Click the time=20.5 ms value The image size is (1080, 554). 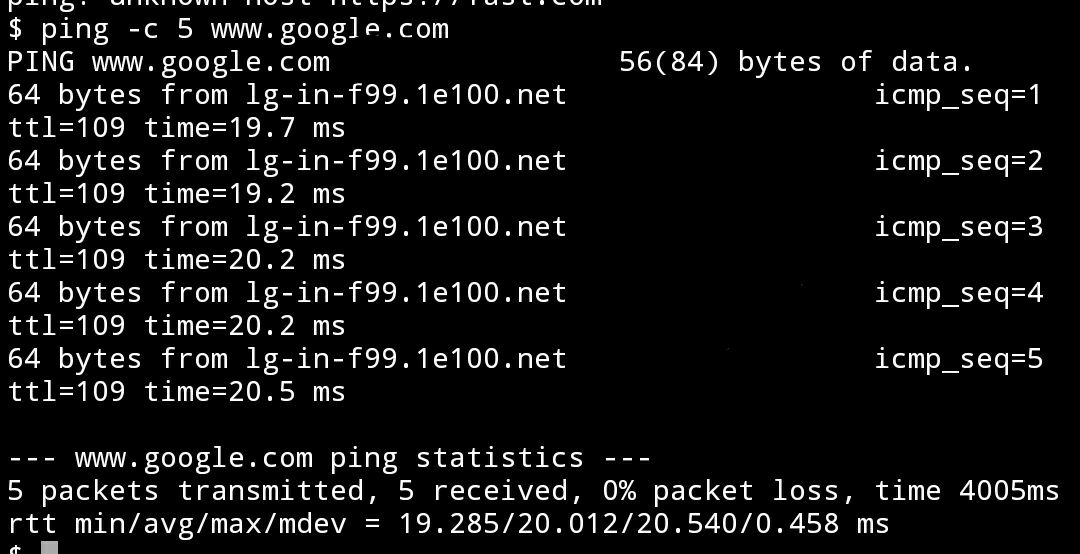click(x=244, y=392)
